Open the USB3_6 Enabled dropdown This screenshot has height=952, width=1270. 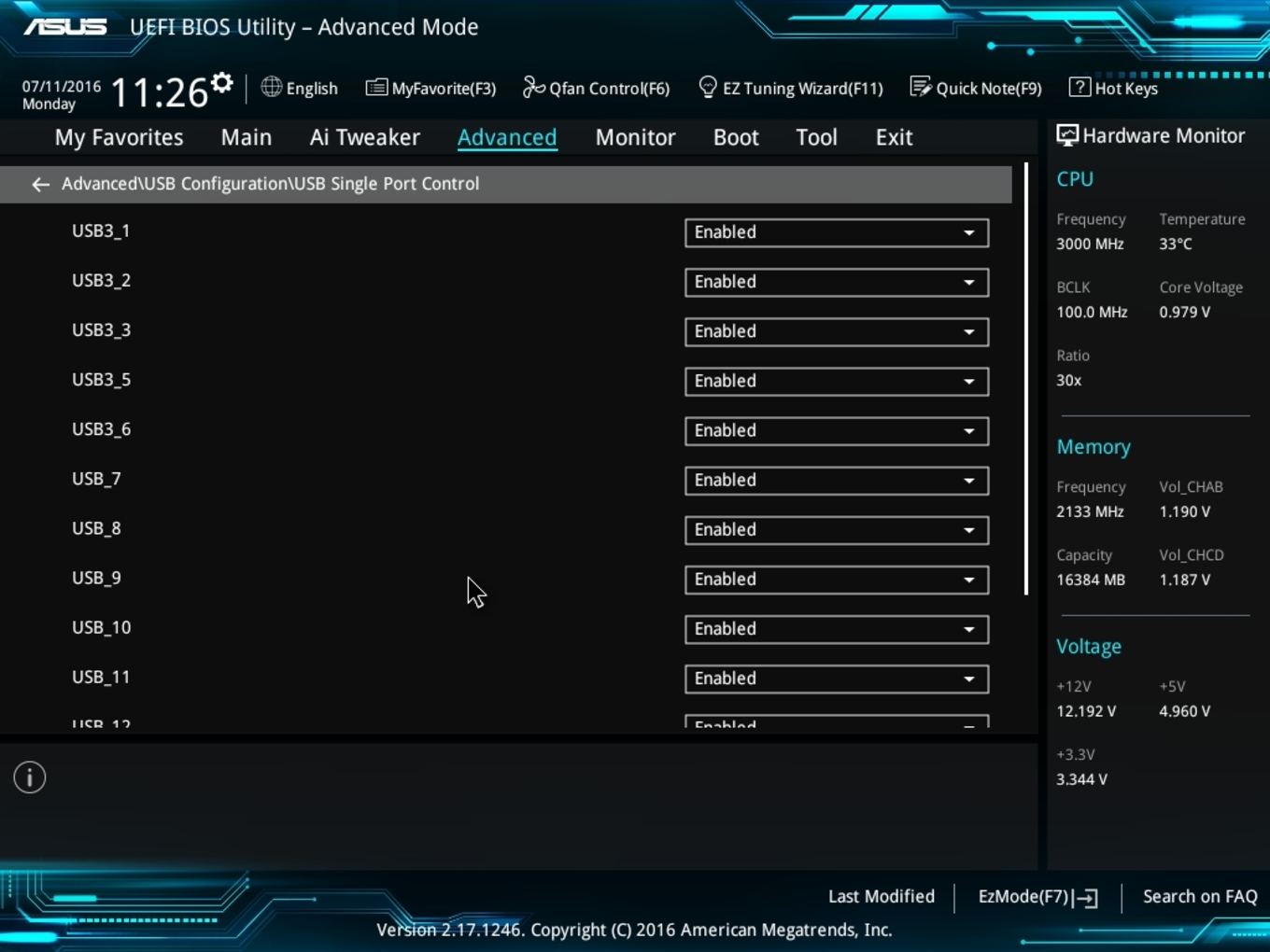[837, 430]
